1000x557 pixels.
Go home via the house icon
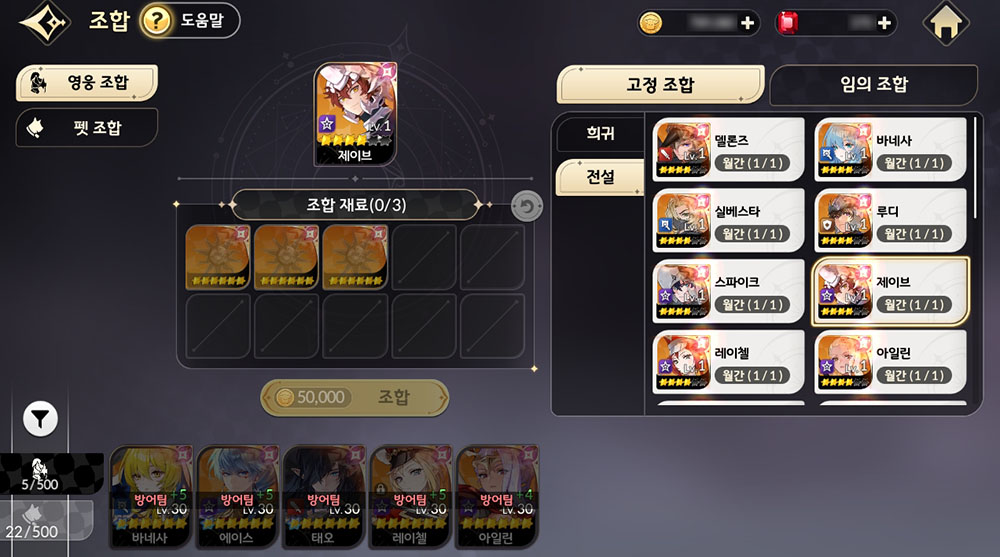pos(946,23)
